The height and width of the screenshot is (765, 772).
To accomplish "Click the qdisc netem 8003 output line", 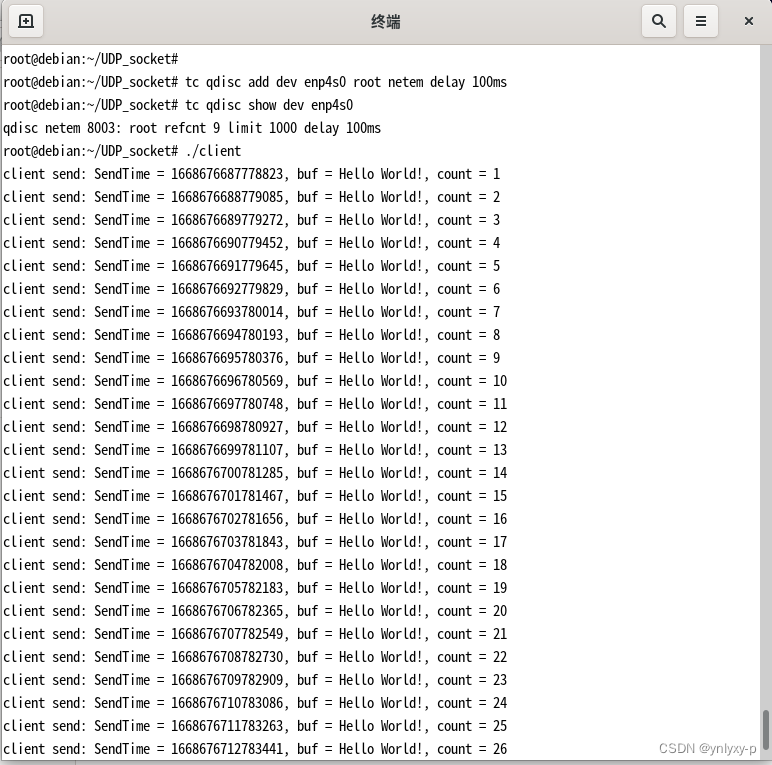I will (192, 128).
